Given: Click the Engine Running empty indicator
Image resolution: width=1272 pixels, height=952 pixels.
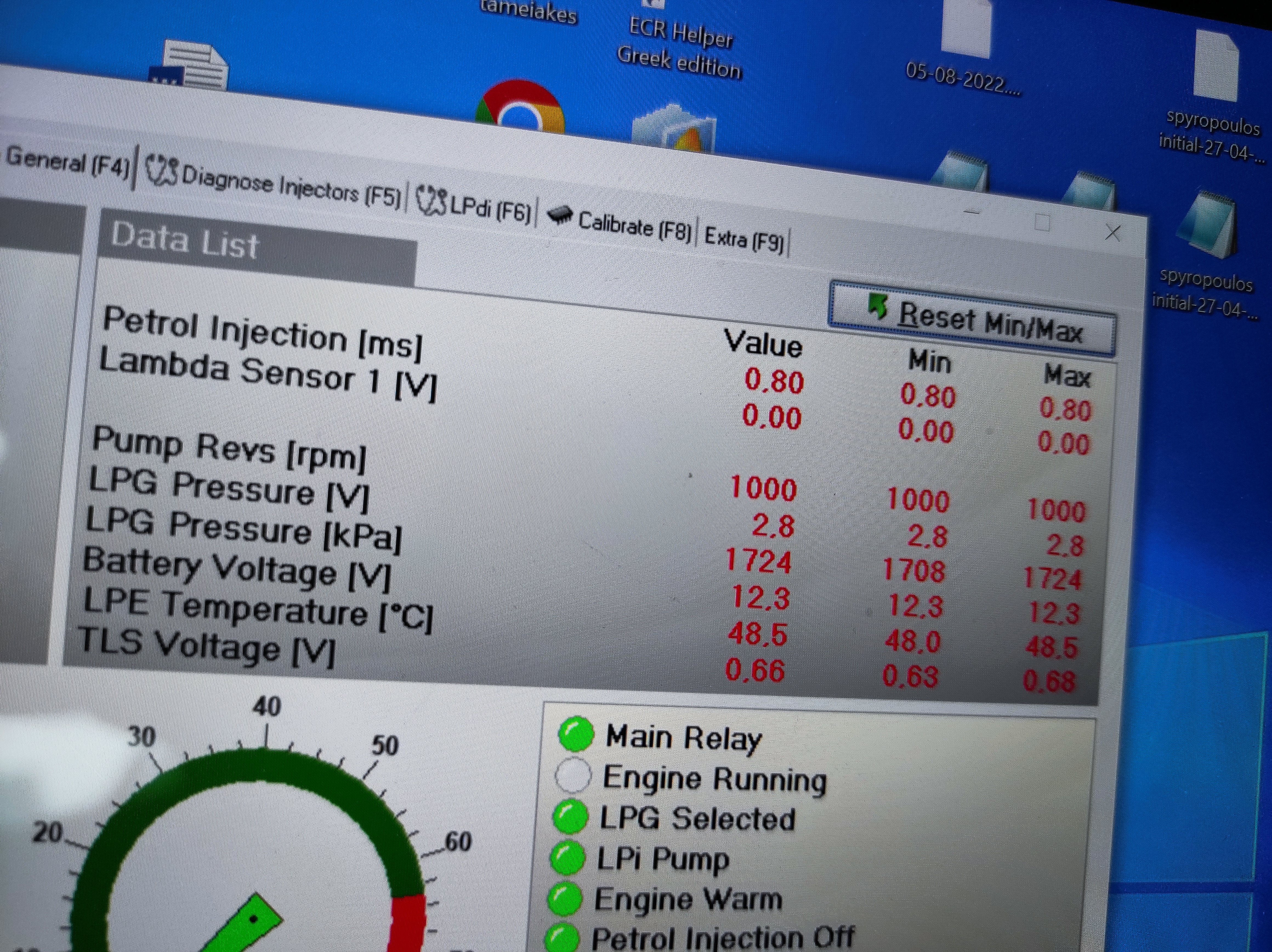Looking at the screenshot, I should point(573,775).
